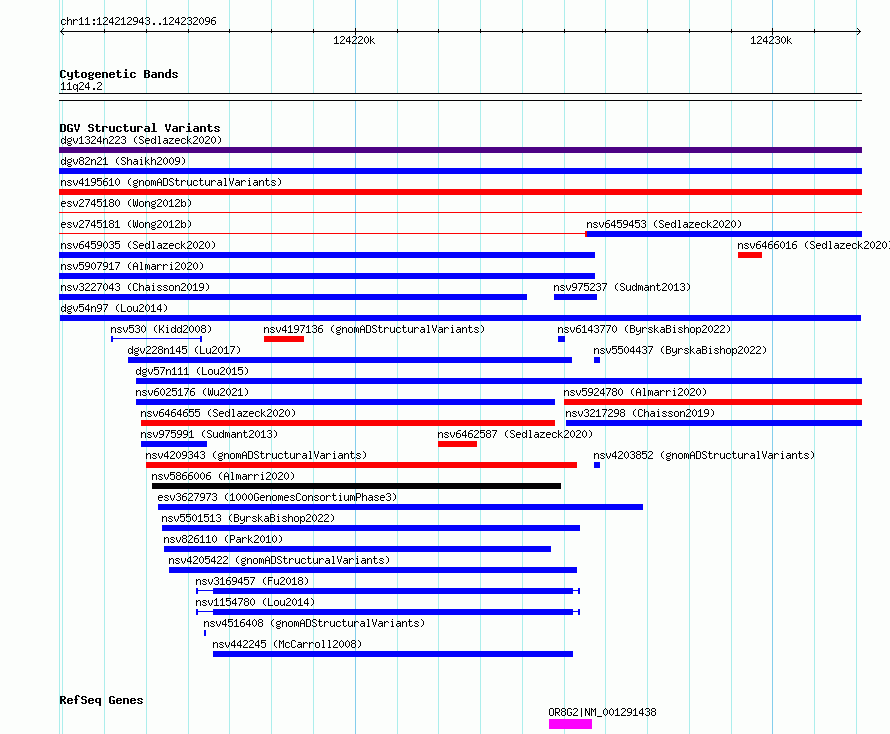Select the small nsv4203852 gnomAD marker

coord(597,465)
